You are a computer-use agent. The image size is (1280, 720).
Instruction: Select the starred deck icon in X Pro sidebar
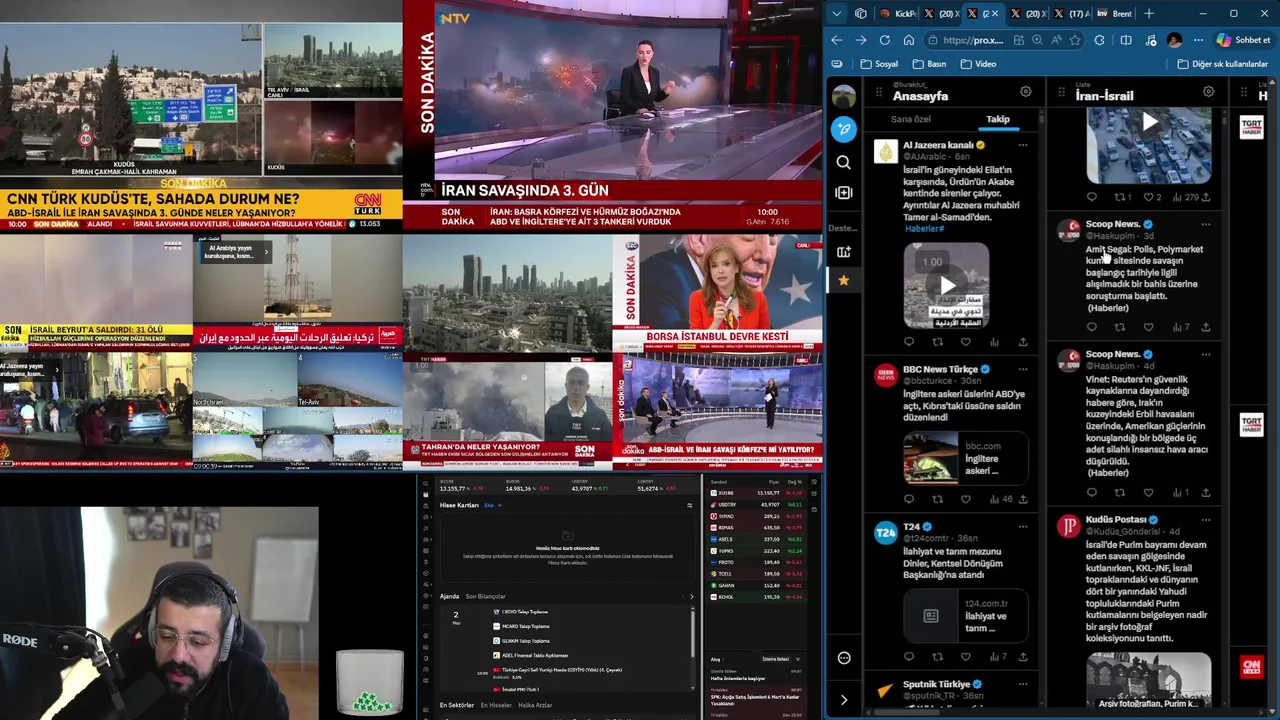click(844, 281)
